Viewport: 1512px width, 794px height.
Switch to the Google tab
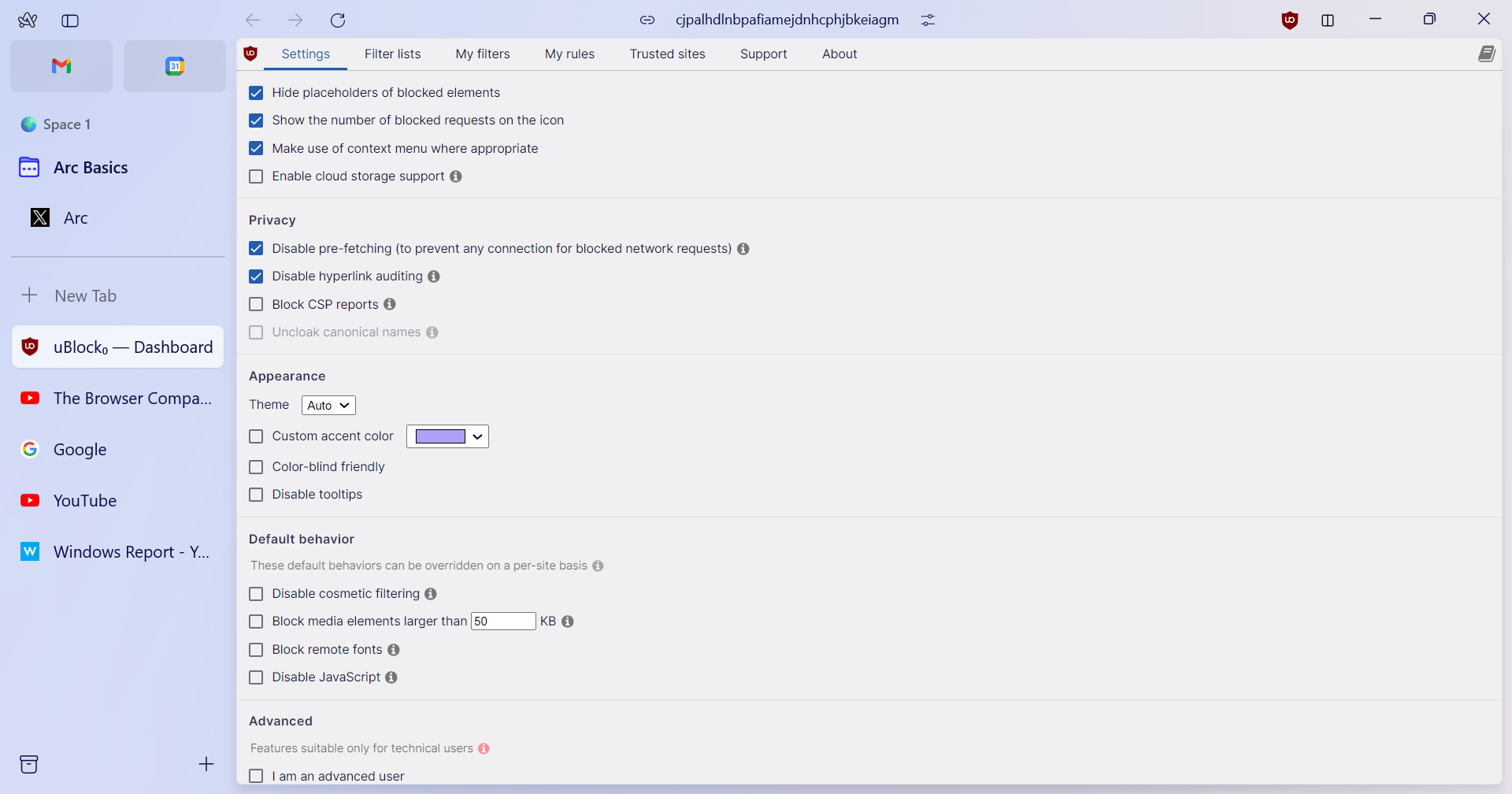click(118, 450)
